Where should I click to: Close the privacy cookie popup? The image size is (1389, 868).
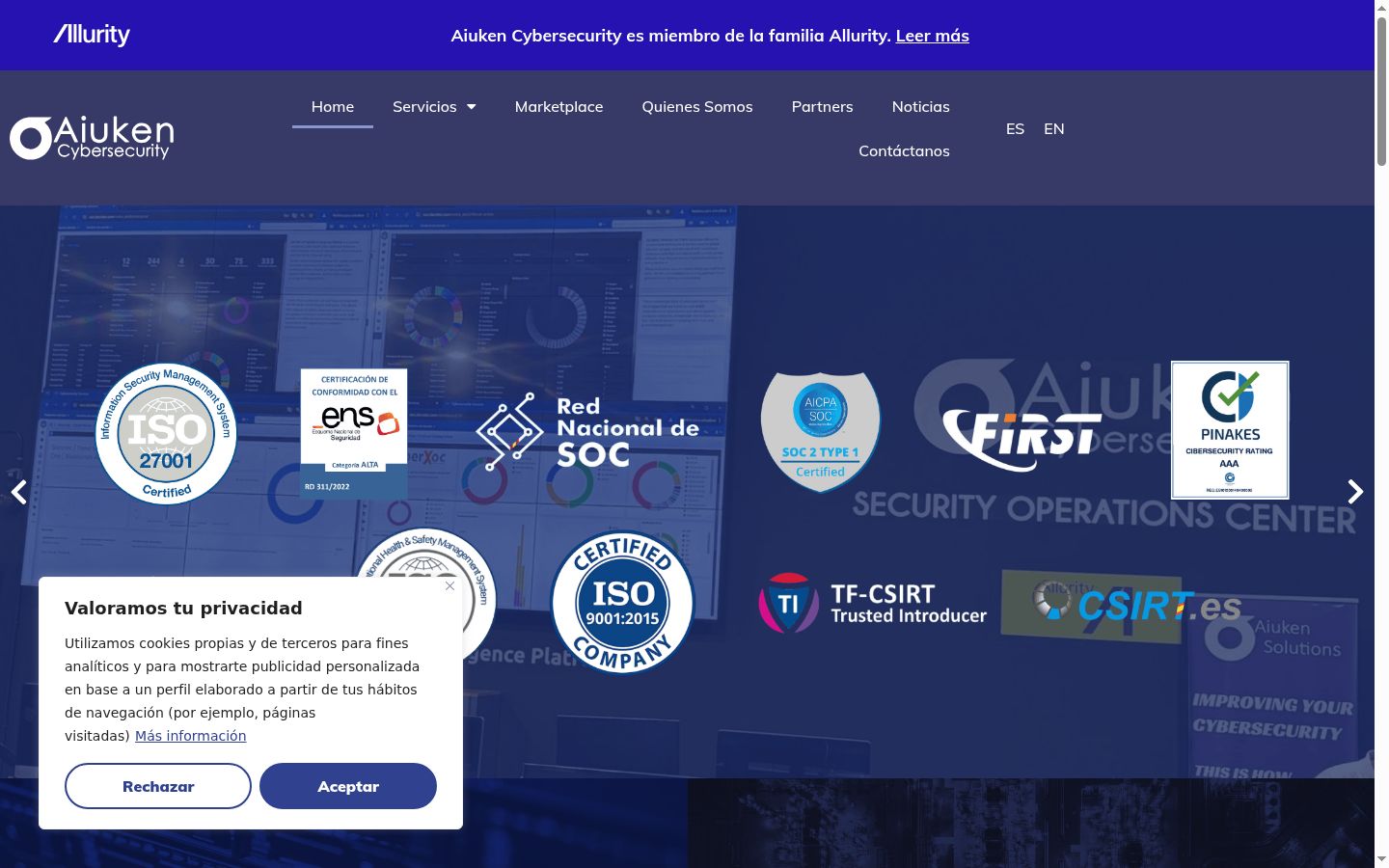pyautogui.click(x=449, y=585)
